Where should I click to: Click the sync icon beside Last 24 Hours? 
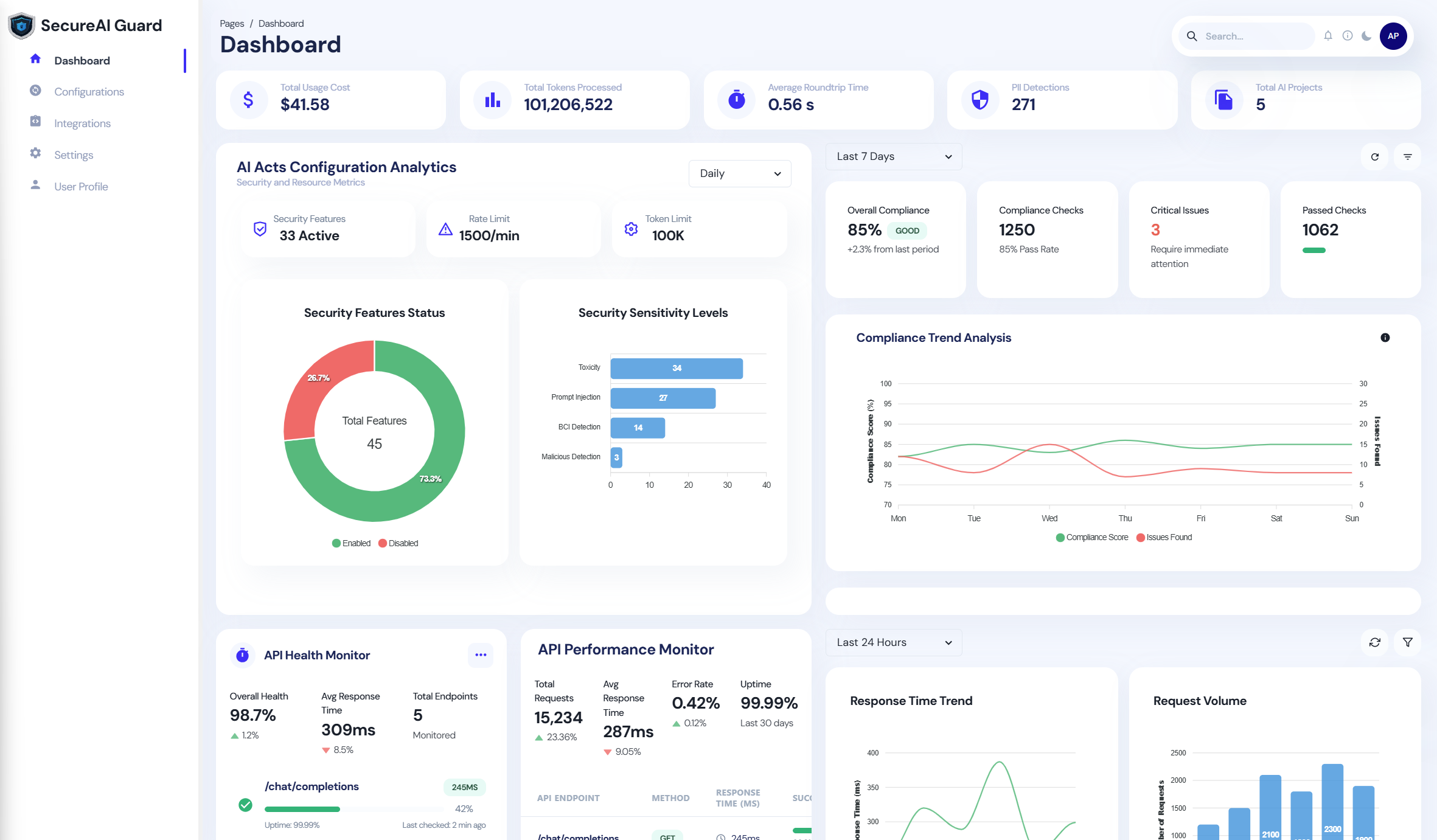pyautogui.click(x=1375, y=642)
